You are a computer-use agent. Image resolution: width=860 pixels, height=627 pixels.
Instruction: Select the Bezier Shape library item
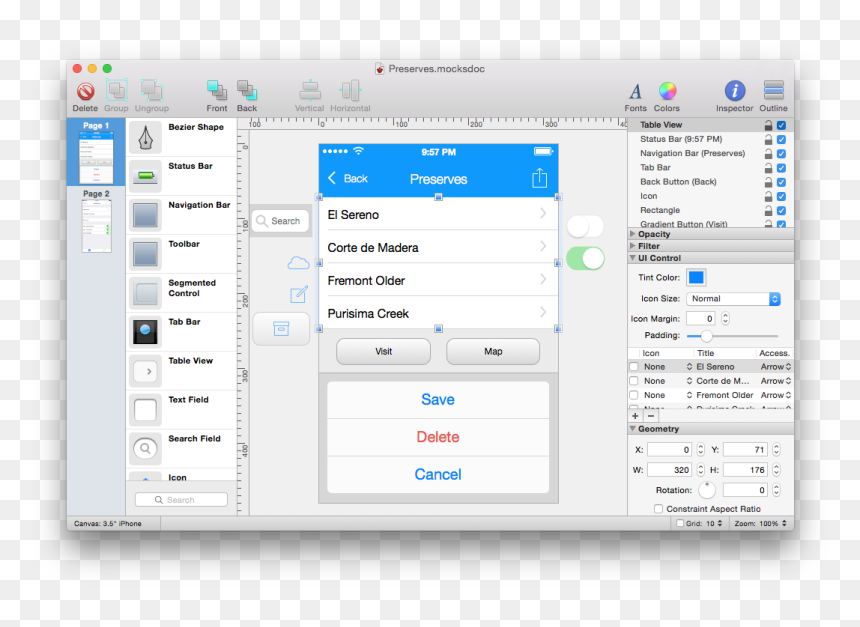point(183,138)
